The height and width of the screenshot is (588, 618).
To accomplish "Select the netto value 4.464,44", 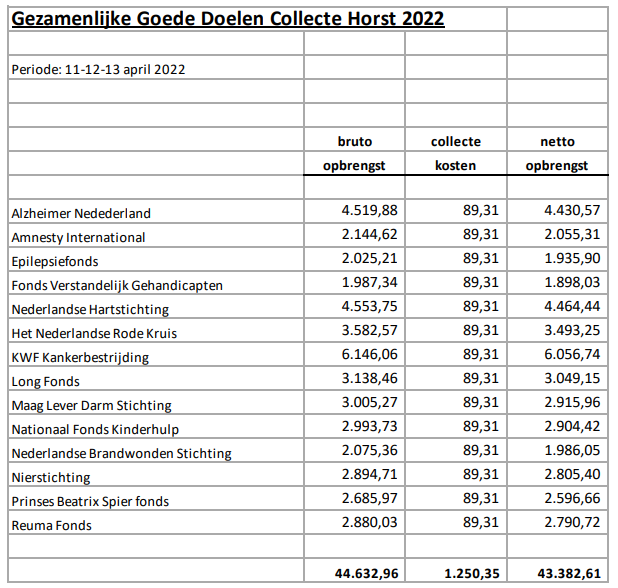I will 572,307.
